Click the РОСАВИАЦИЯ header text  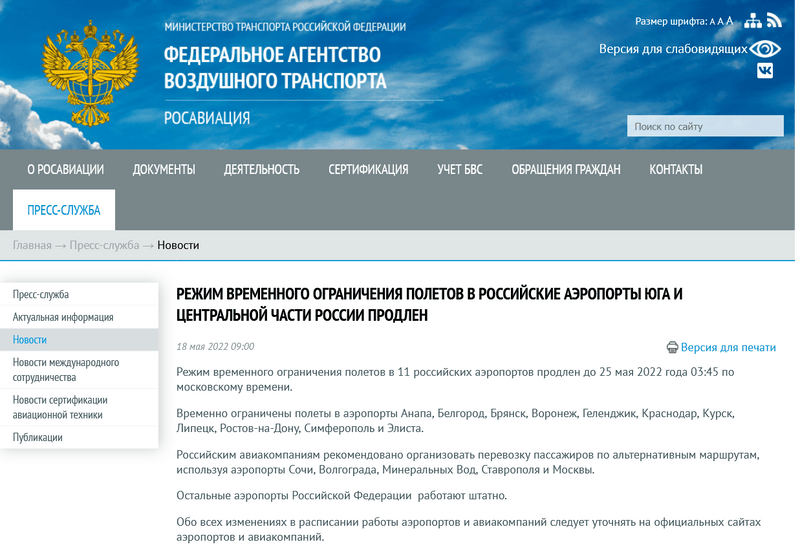[x=207, y=118]
